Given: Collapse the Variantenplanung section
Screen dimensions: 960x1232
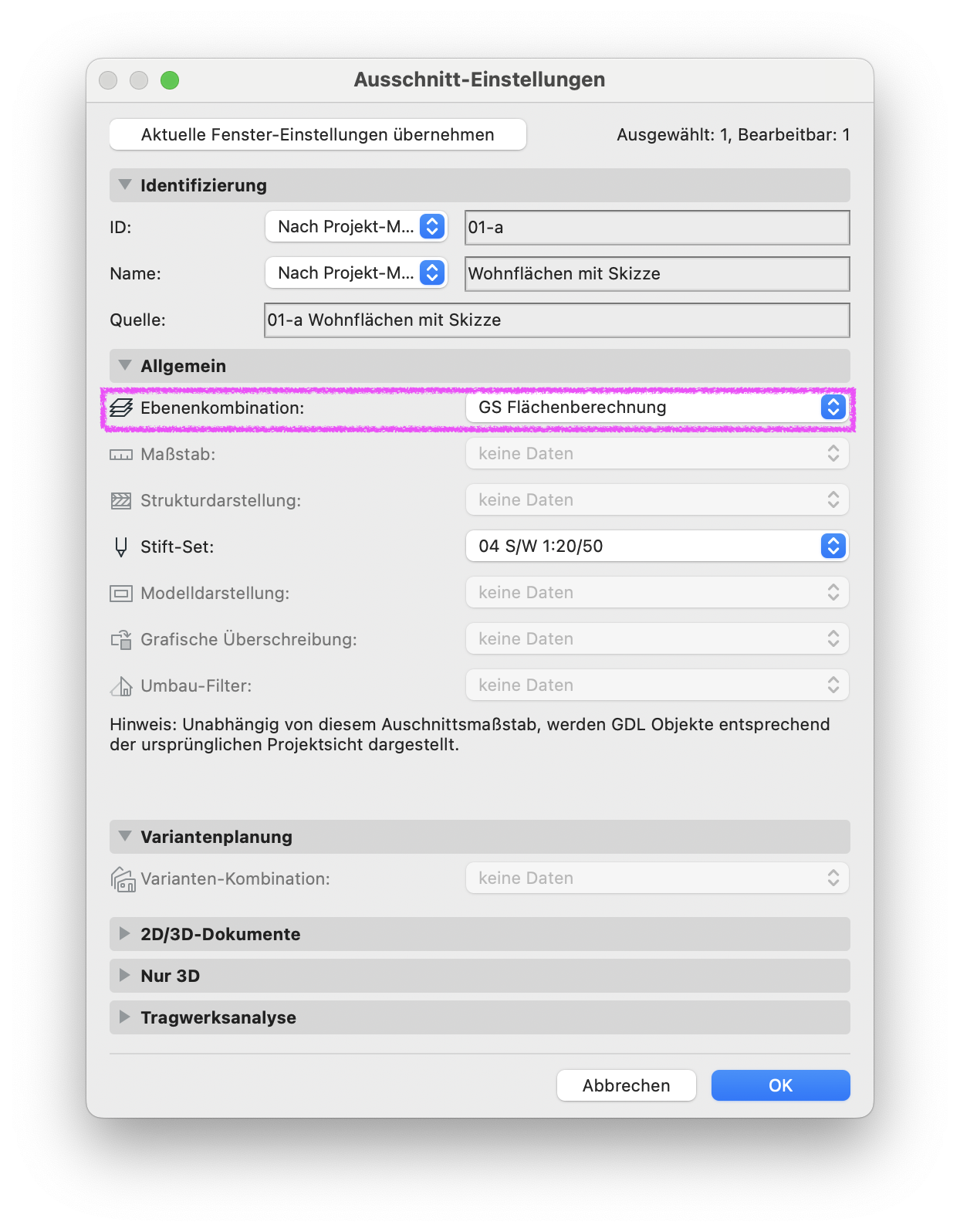Looking at the screenshot, I should click(x=125, y=837).
